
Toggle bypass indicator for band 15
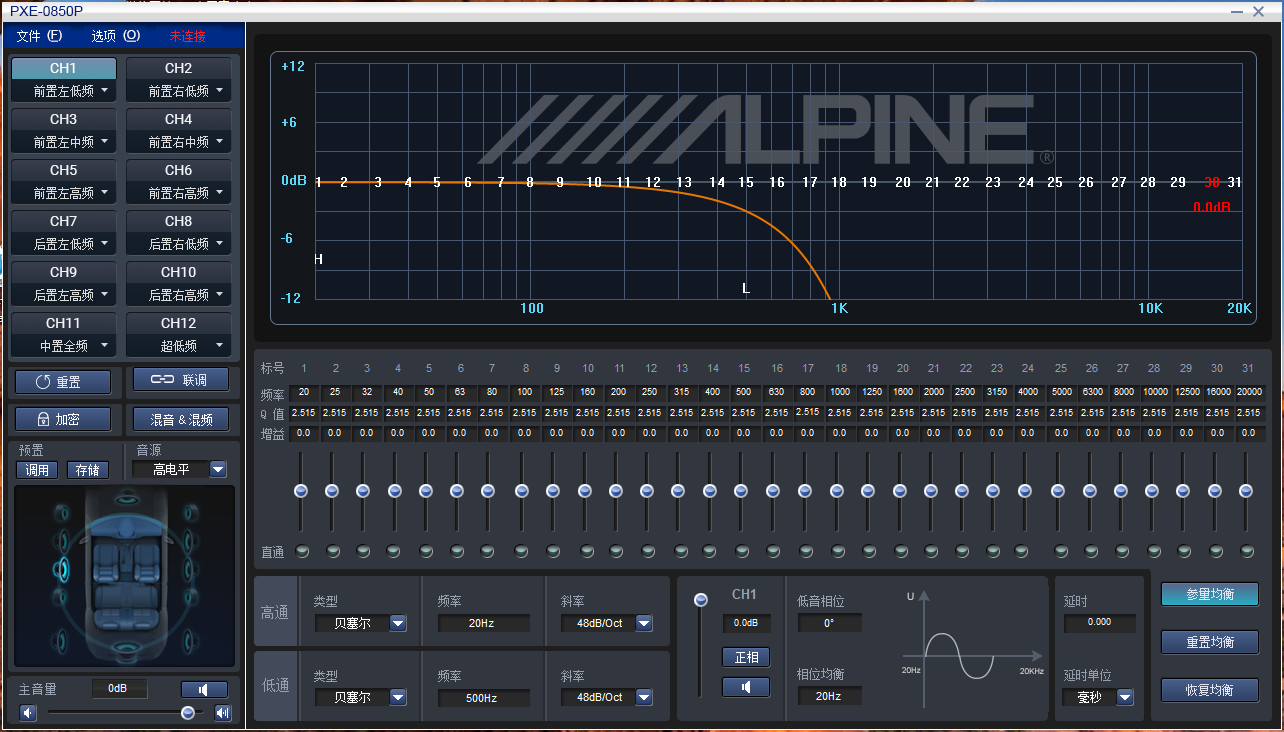tap(742, 551)
